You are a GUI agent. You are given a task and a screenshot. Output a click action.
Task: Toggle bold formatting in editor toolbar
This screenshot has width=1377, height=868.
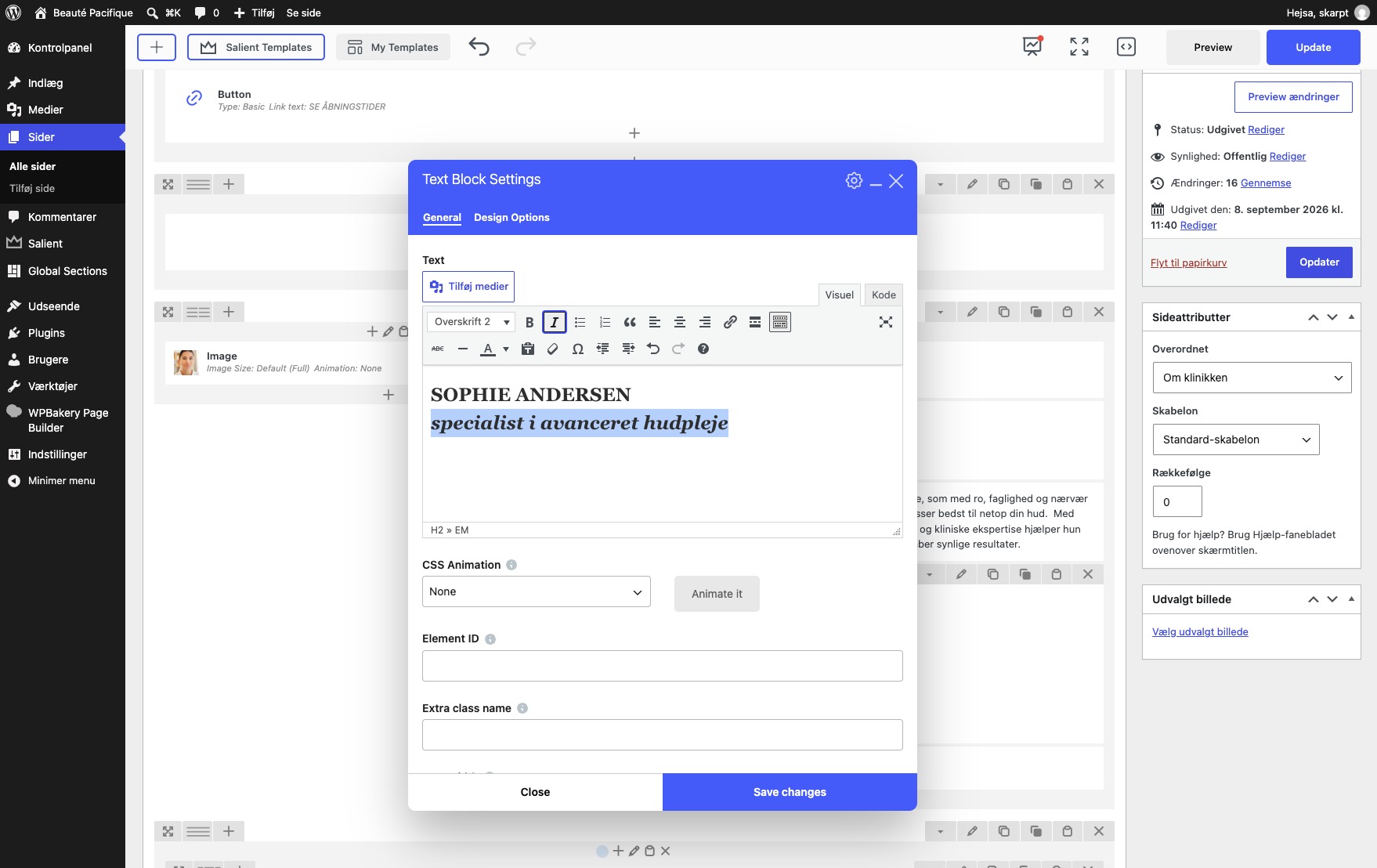coord(529,322)
